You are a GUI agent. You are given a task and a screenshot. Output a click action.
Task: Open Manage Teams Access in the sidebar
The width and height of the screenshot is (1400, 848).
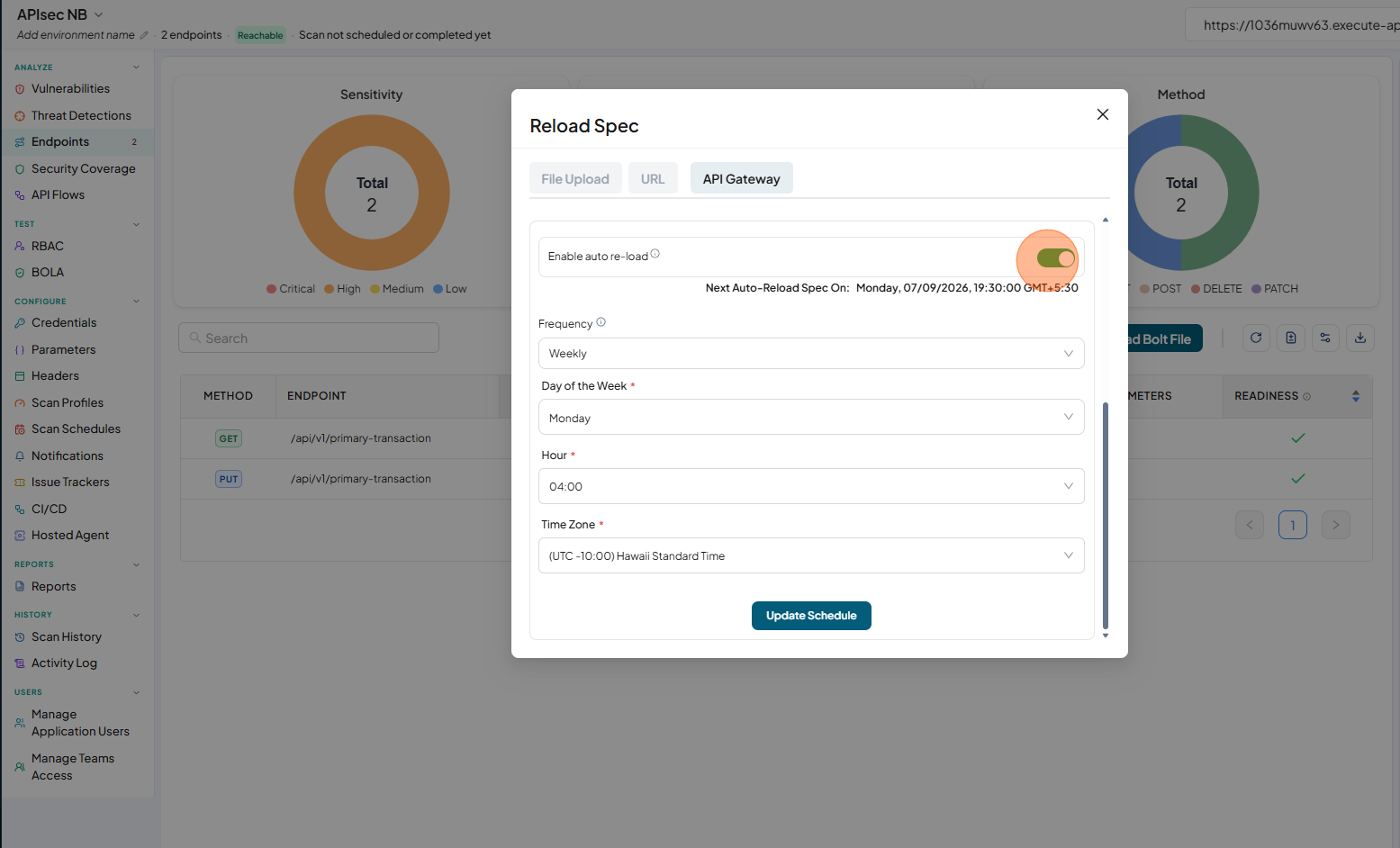point(73,767)
